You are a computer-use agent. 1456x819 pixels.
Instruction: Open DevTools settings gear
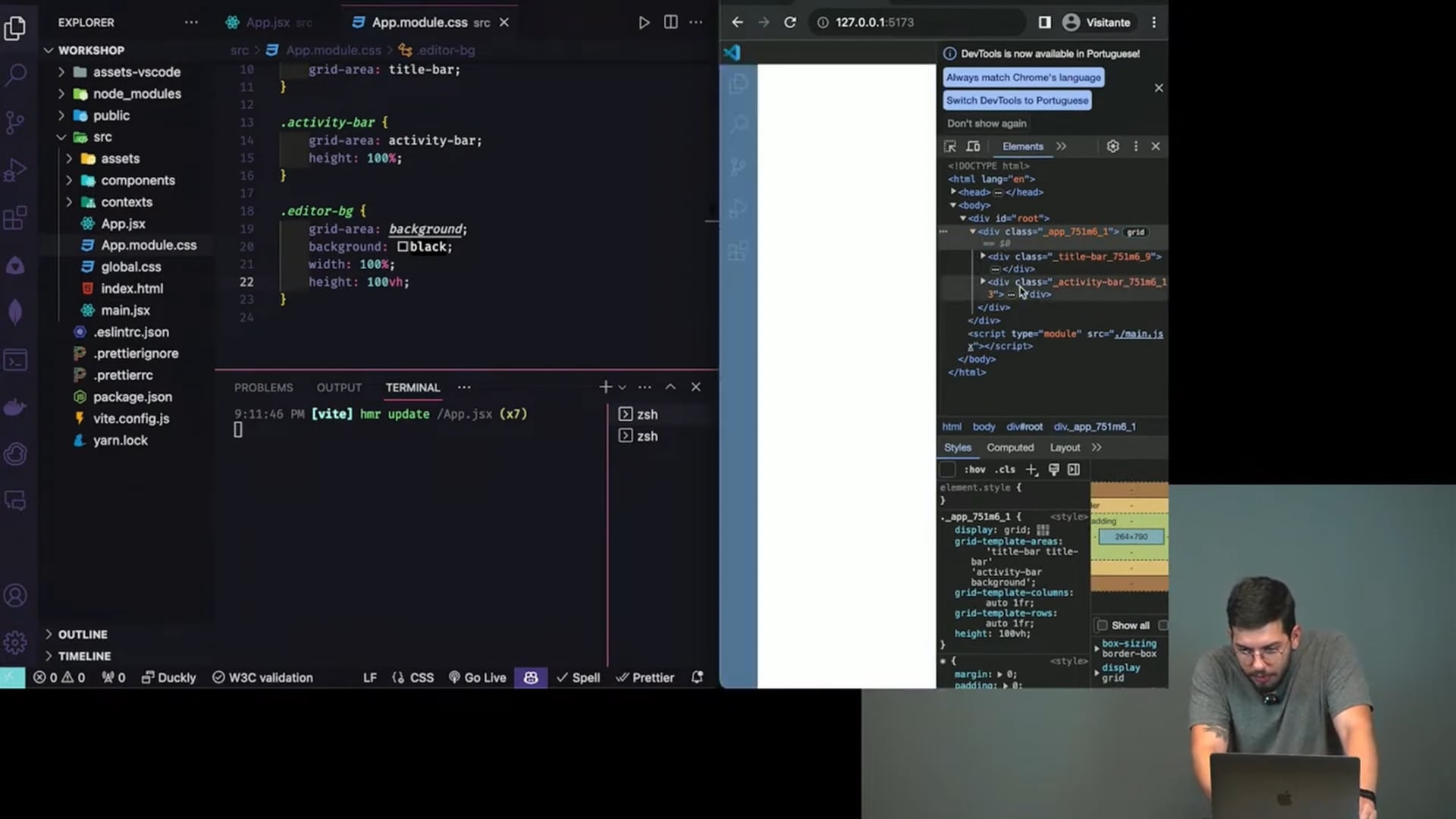(x=1112, y=146)
